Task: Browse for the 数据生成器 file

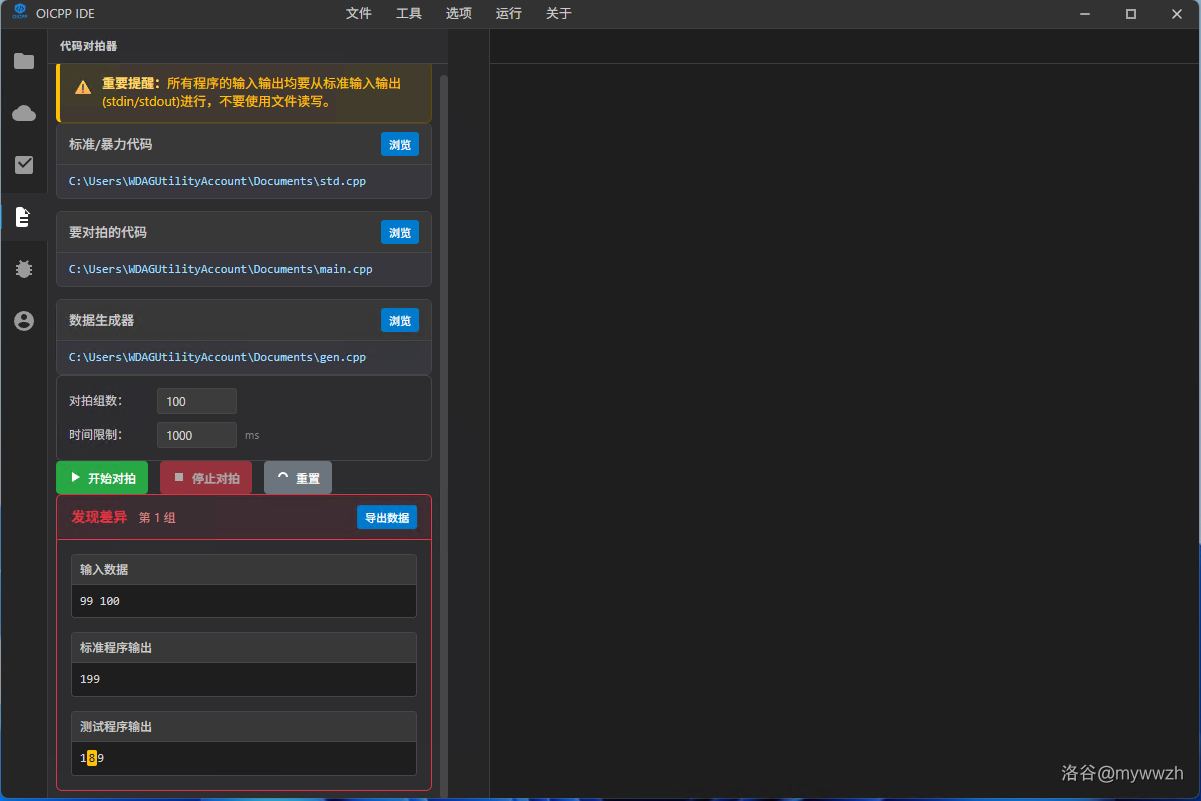Action: coord(400,321)
